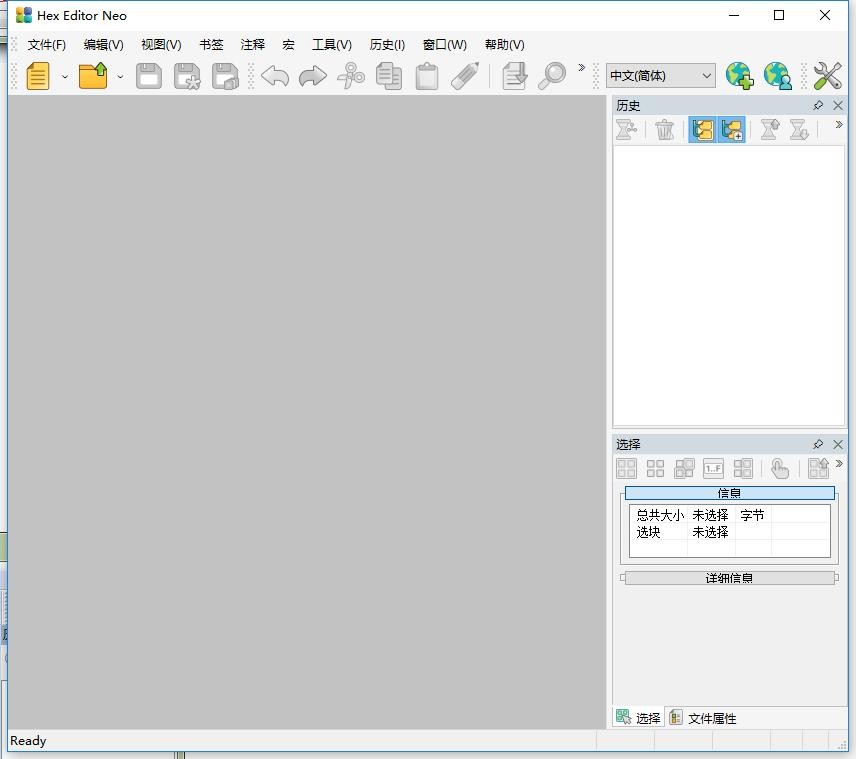This screenshot has height=759, width=856.
Task: Click the Save floppy disk icon
Action: (x=148, y=76)
